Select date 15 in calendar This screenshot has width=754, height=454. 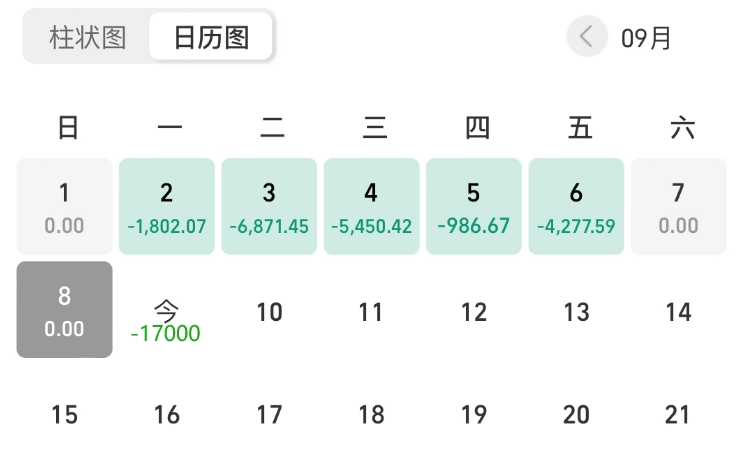point(64,415)
